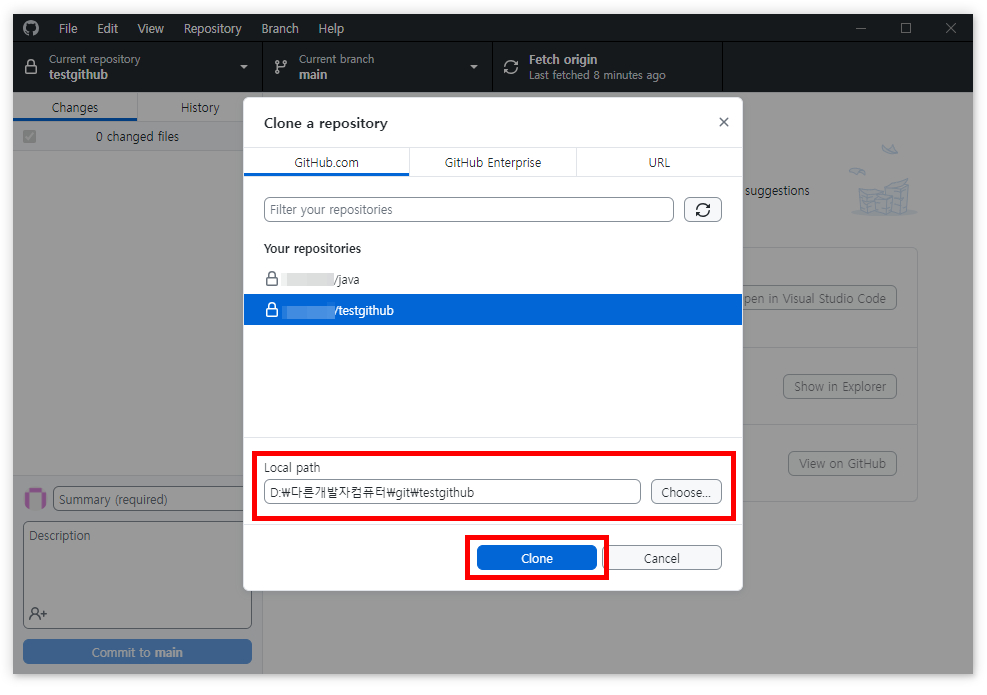Click the Cancel button

click(662, 558)
